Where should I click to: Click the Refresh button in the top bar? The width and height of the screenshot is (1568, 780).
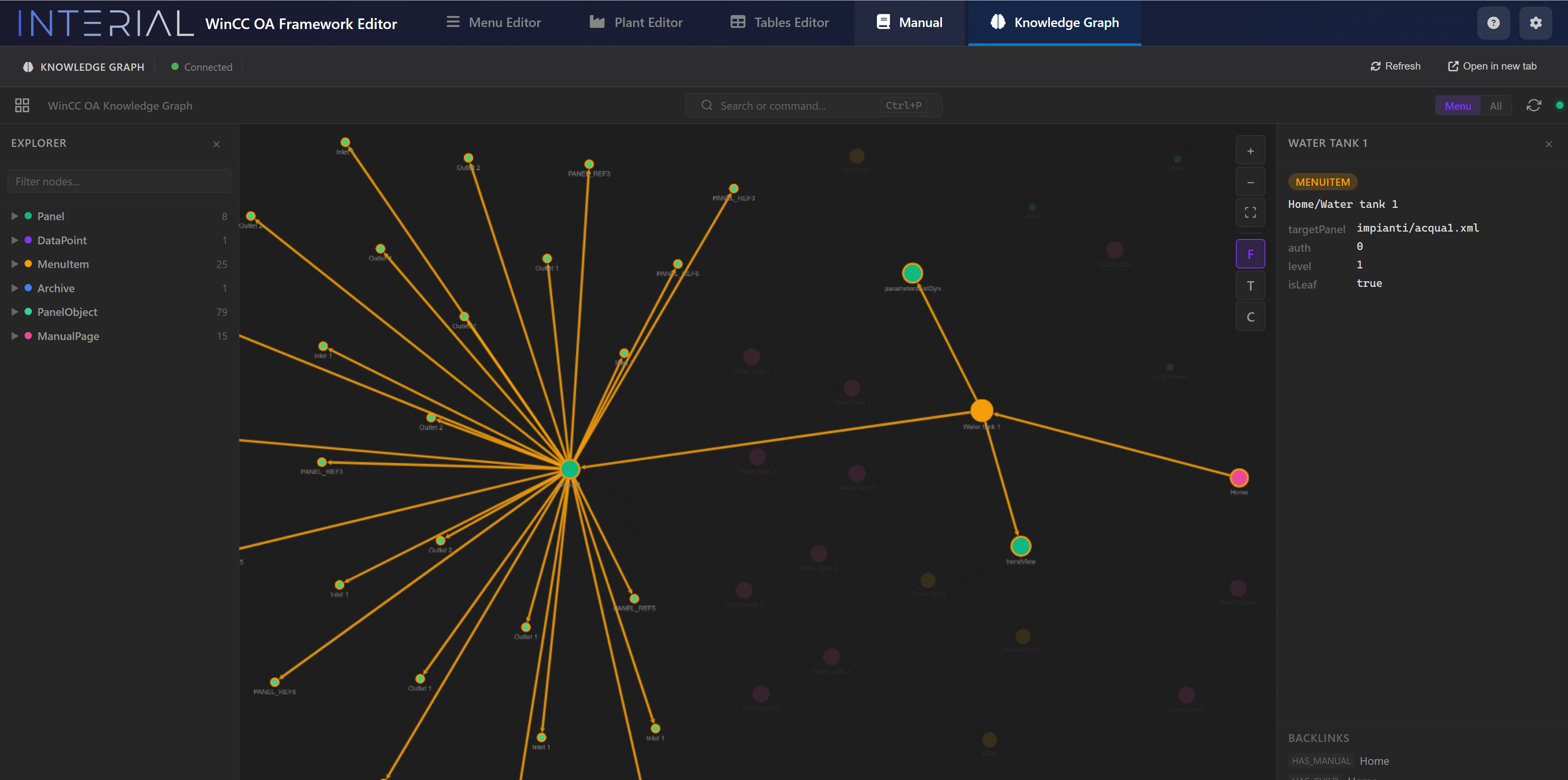coord(1396,66)
